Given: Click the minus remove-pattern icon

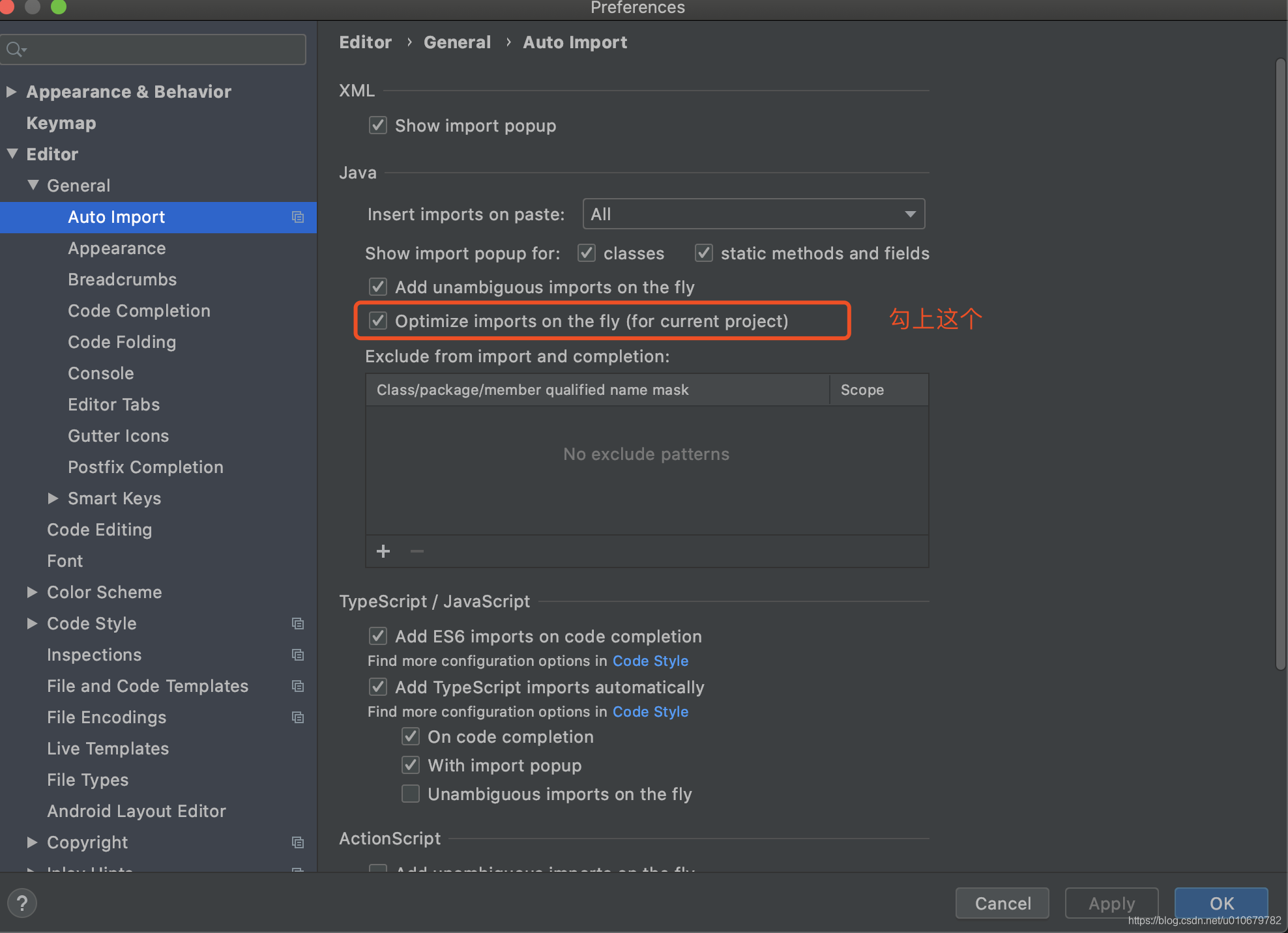Looking at the screenshot, I should (417, 551).
